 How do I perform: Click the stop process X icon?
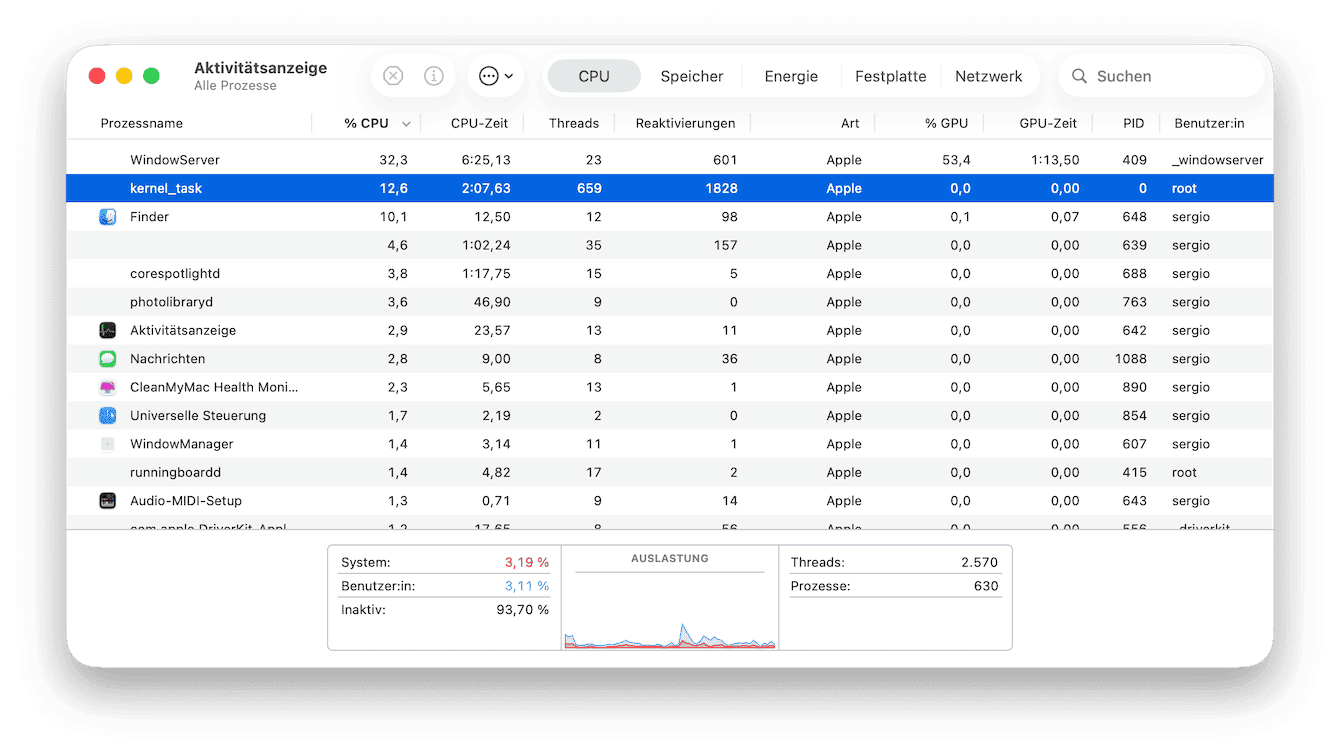coord(393,76)
